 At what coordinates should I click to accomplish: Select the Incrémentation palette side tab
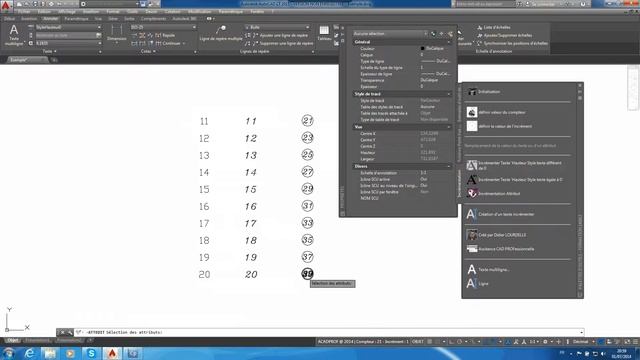click(x=459, y=184)
